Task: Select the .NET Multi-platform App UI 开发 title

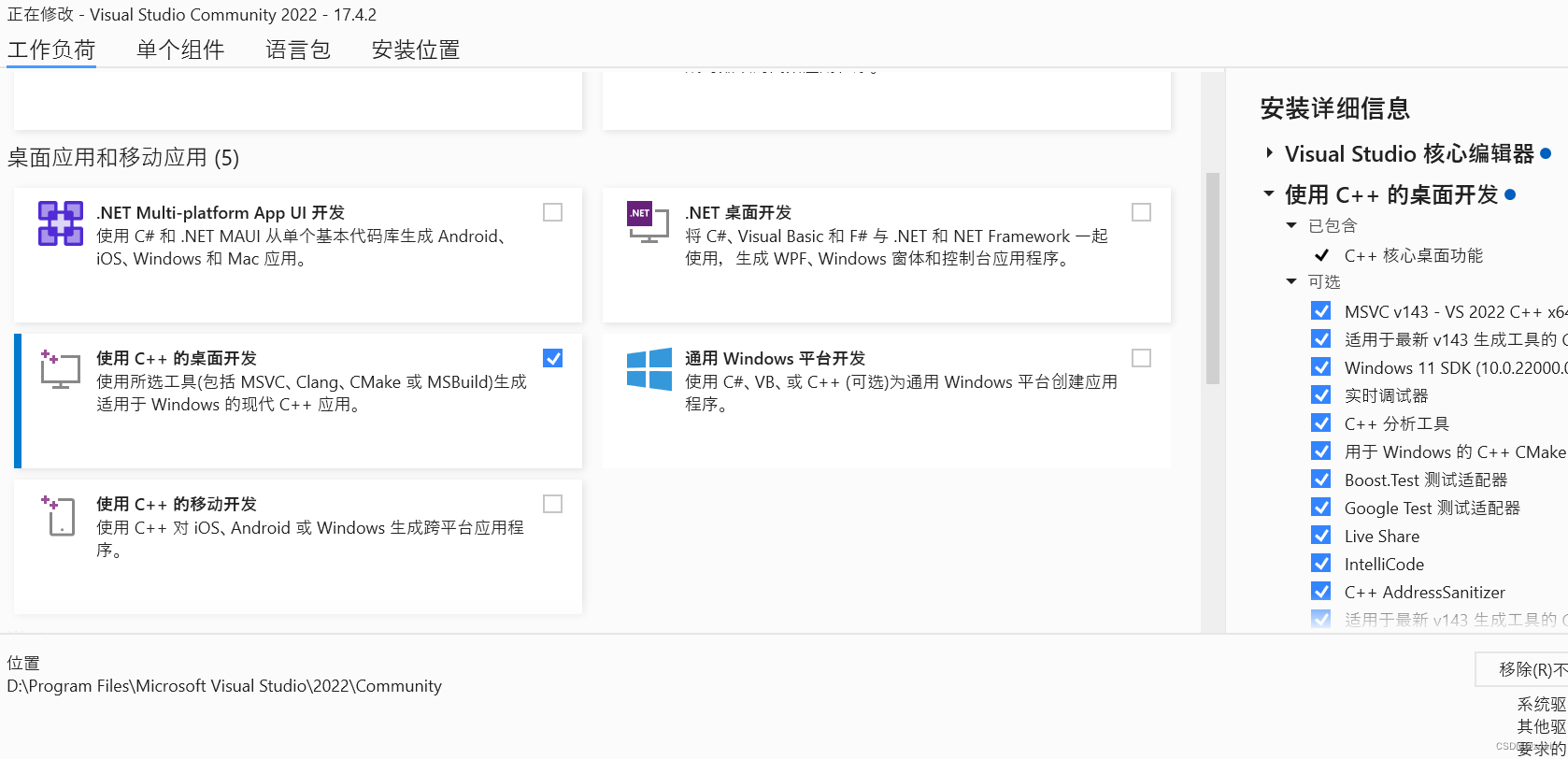Action: [221, 212]
